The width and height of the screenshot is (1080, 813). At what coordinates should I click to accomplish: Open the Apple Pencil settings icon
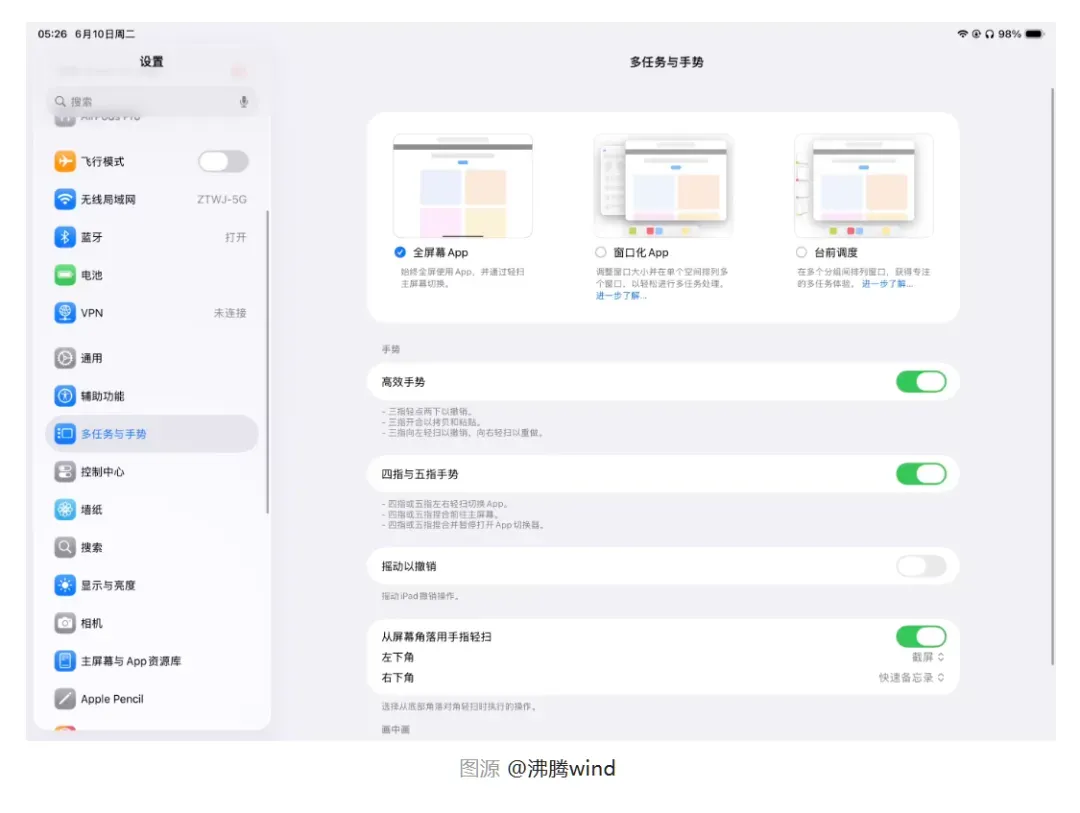click(x=65, y=699)
